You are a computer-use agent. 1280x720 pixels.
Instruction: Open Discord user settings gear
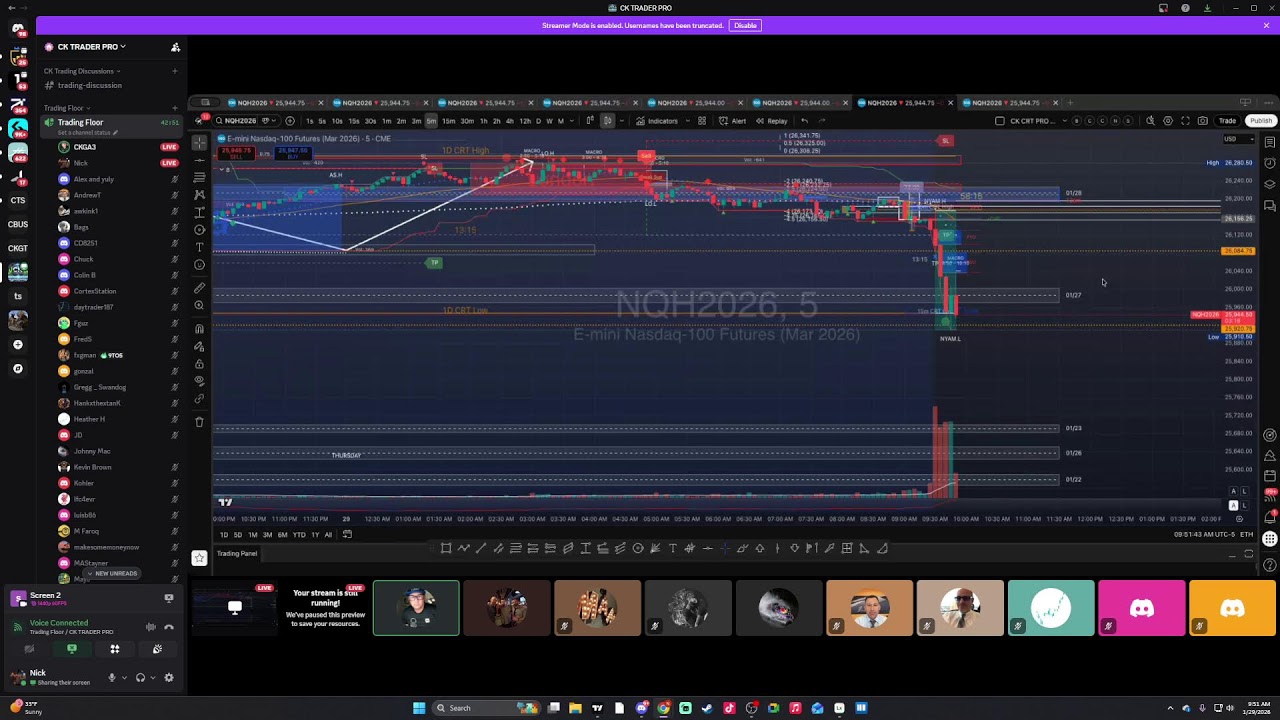tap(169, 678)
